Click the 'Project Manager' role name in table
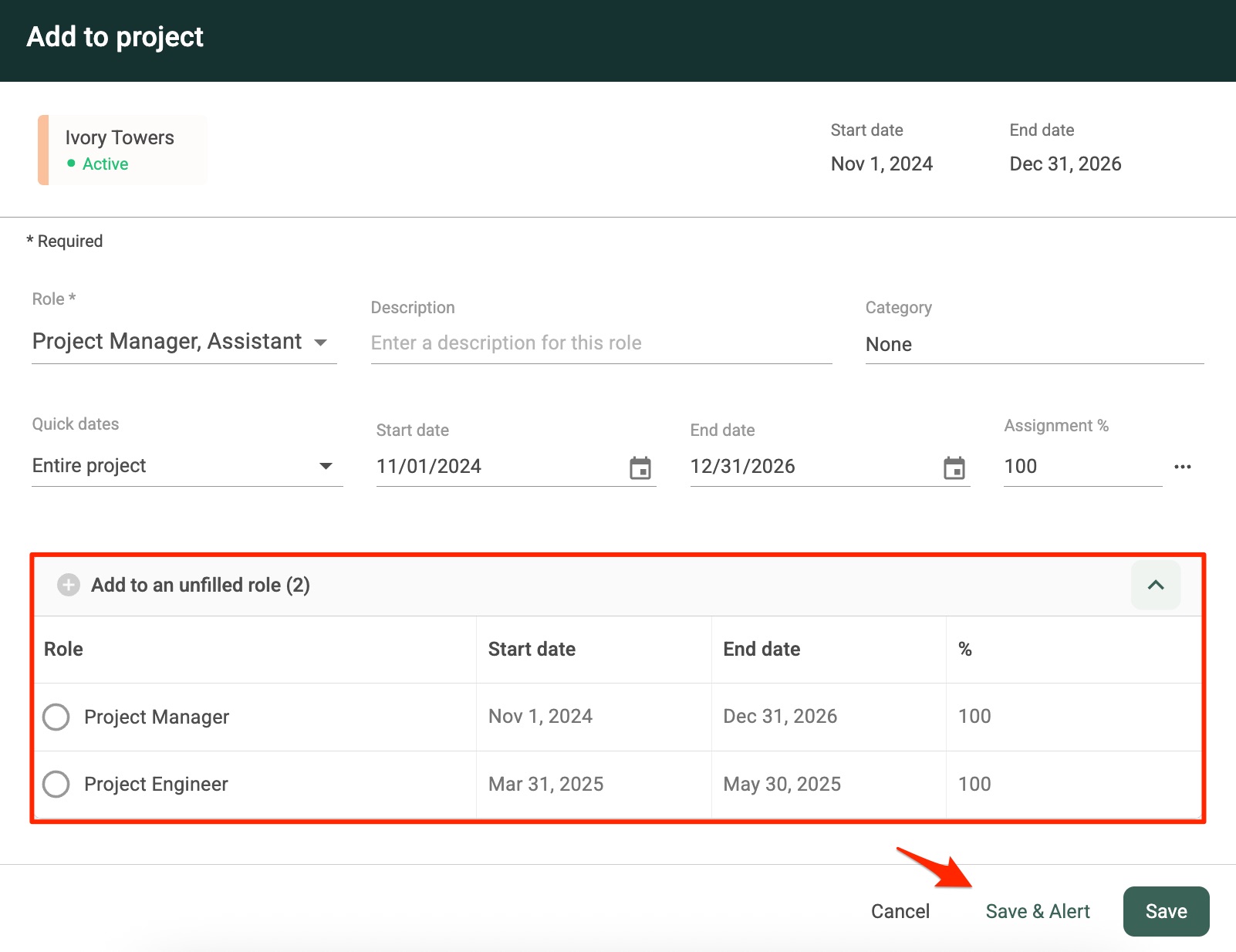This screenshot has width=1236, height=952. pos(157,717)
